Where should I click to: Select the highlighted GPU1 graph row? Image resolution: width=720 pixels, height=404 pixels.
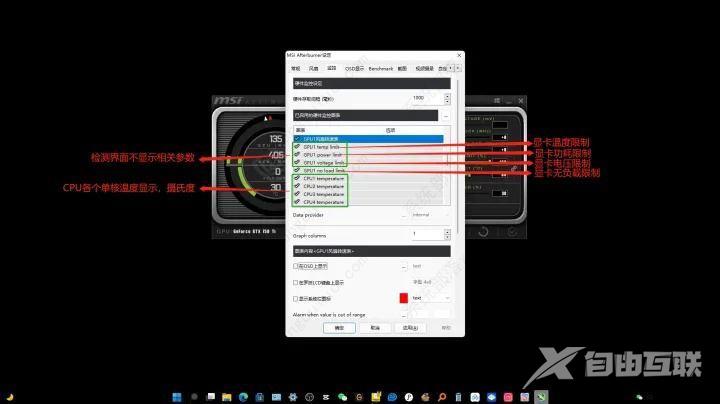pyautogui.click(x=368, y=139)
